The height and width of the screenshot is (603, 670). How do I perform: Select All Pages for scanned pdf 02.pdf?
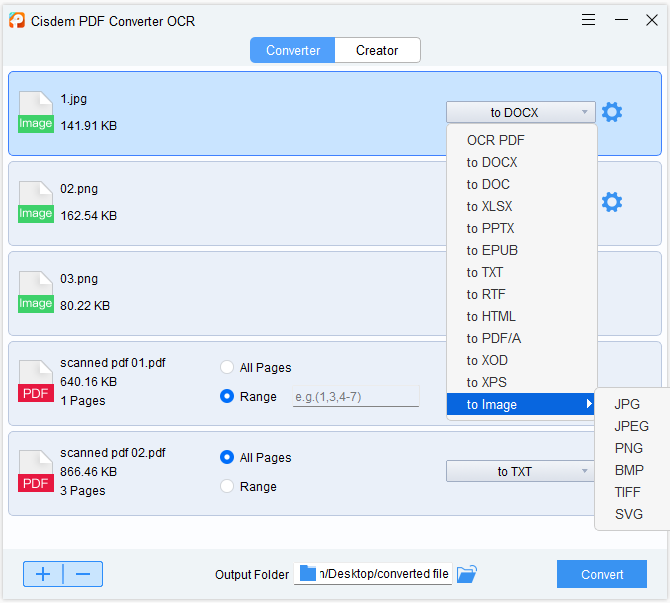tap(227, 457)
